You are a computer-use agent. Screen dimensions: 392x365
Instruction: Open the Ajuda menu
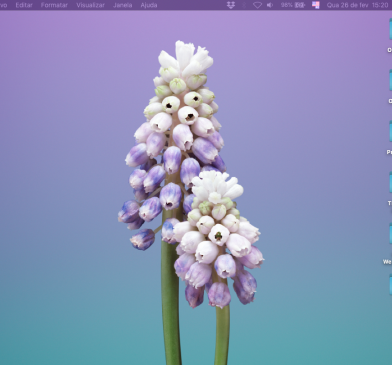[x=149, y=5]
